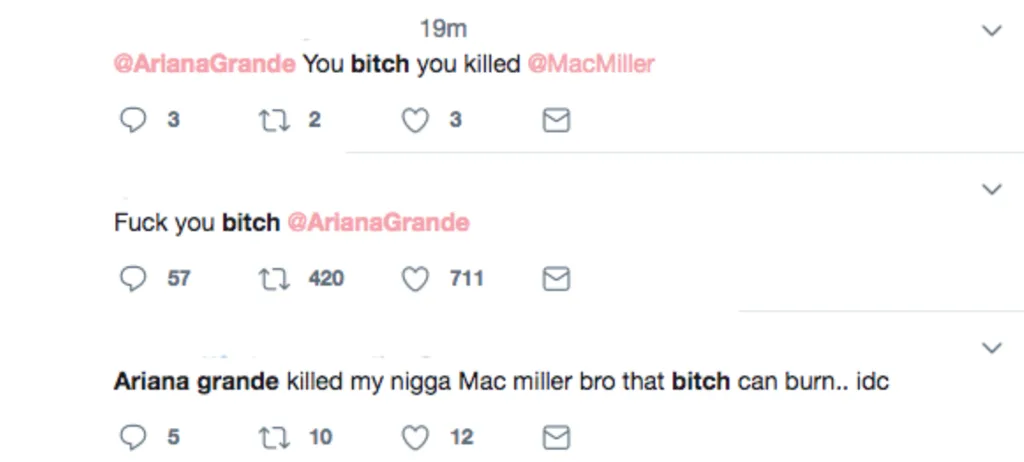The height and width of the screenshot is (462, 1024).
Task: Expand the chevron menu for the 19m tweet
Action: pos(992,31)
